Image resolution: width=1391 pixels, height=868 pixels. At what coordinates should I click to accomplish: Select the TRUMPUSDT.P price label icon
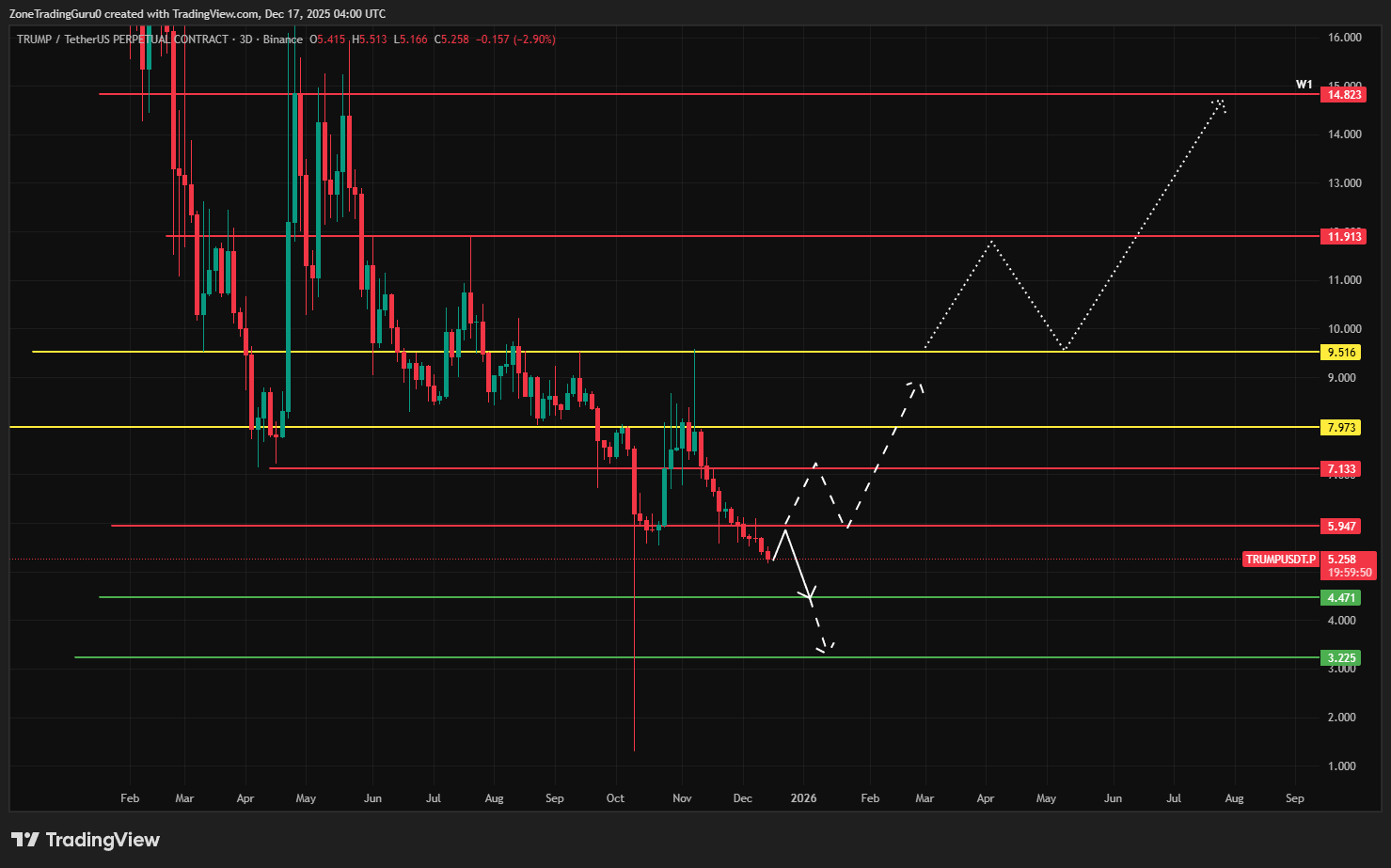[1281, 559]
